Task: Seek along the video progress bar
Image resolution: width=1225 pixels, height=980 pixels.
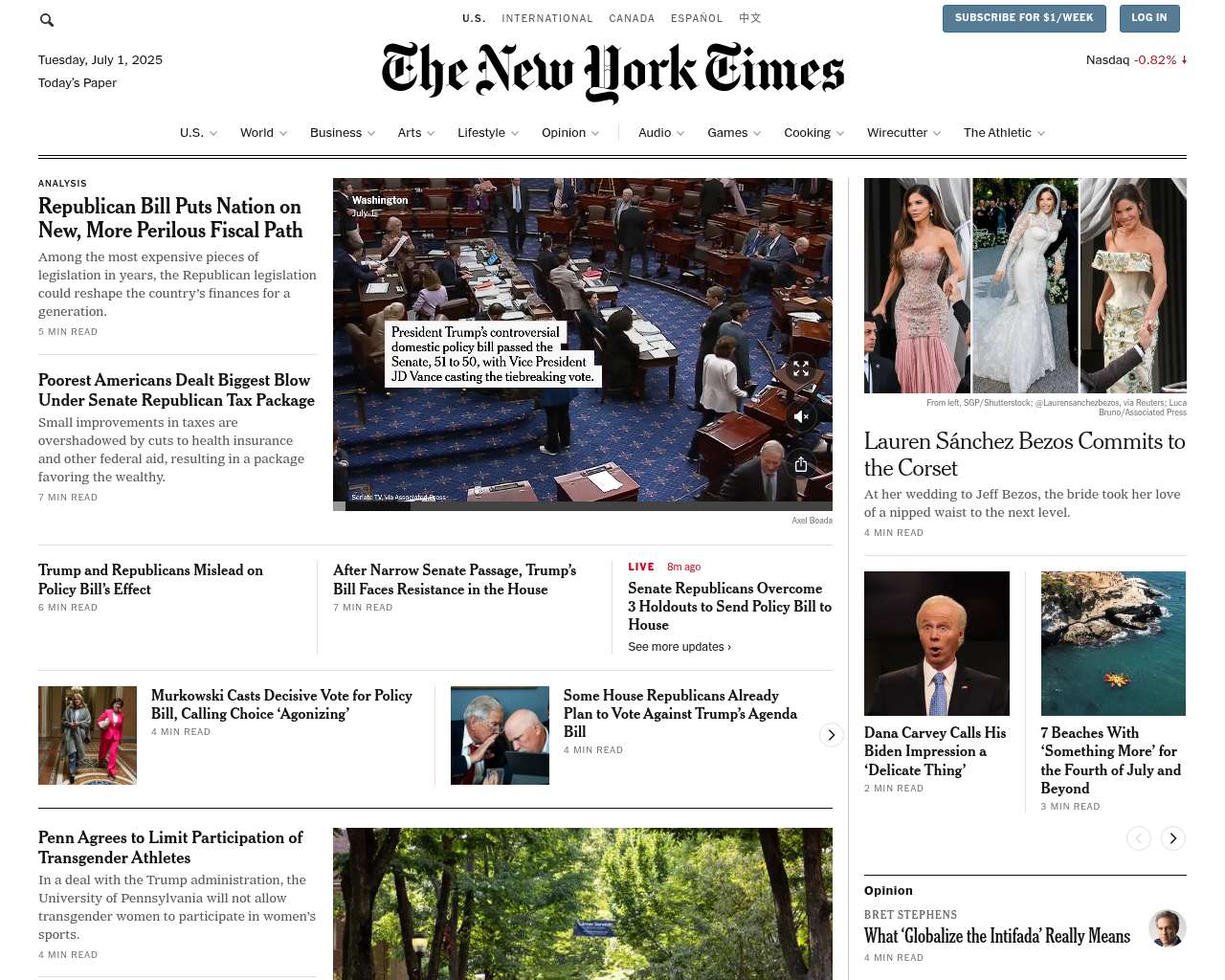Action: tap(583, 506)
